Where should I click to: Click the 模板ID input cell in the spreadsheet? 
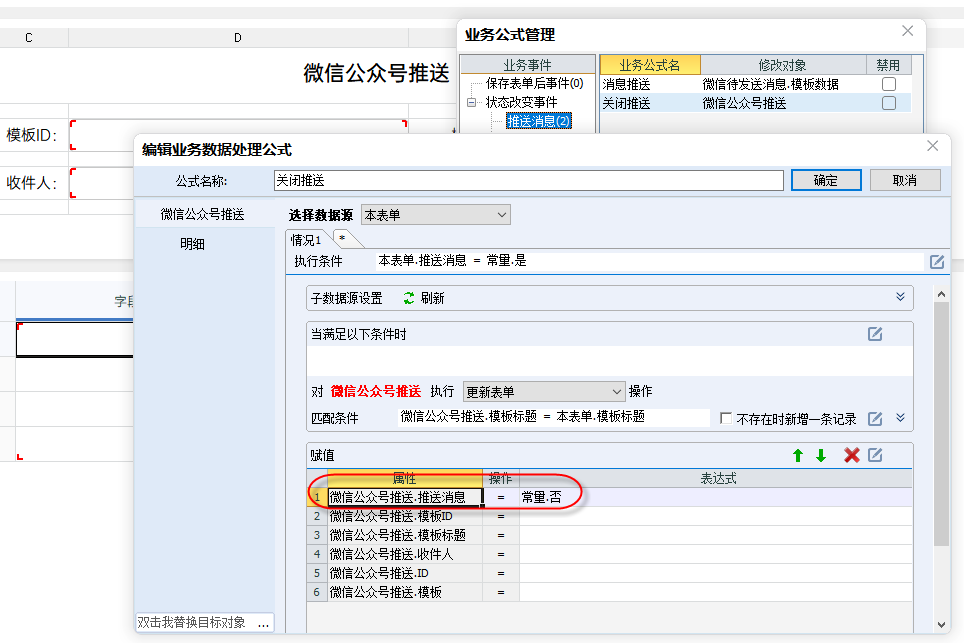[239, 135]
